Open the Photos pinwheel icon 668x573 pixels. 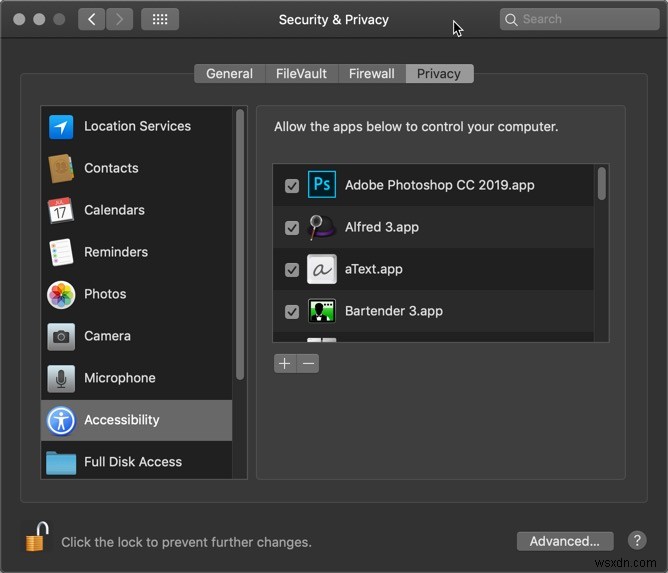[61, 294]
